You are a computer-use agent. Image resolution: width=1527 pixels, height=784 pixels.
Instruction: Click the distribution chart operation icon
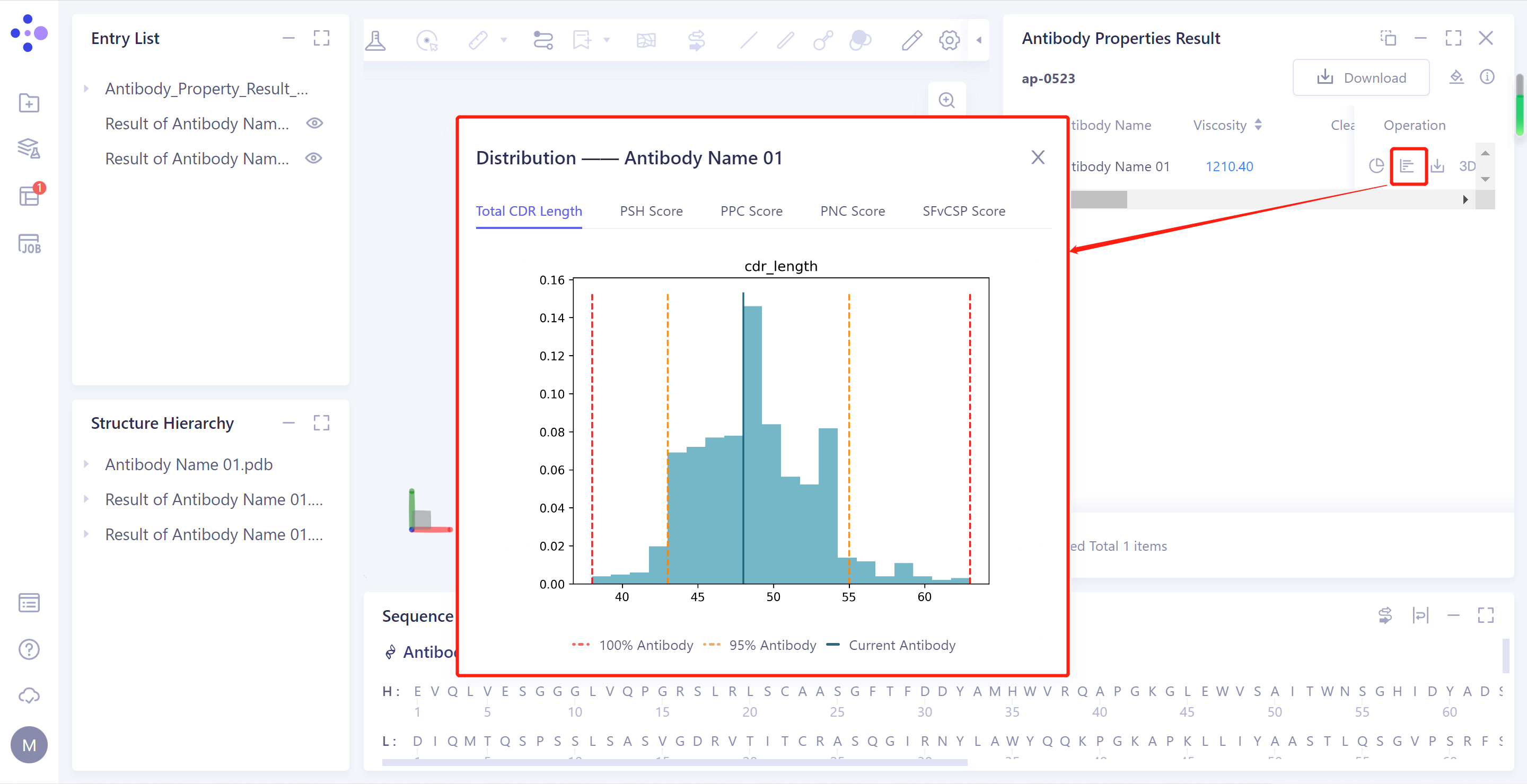[x=1407, y=166]
